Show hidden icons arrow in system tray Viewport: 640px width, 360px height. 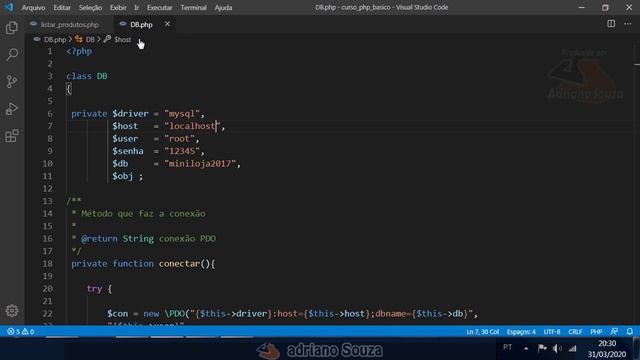[526, 348]
